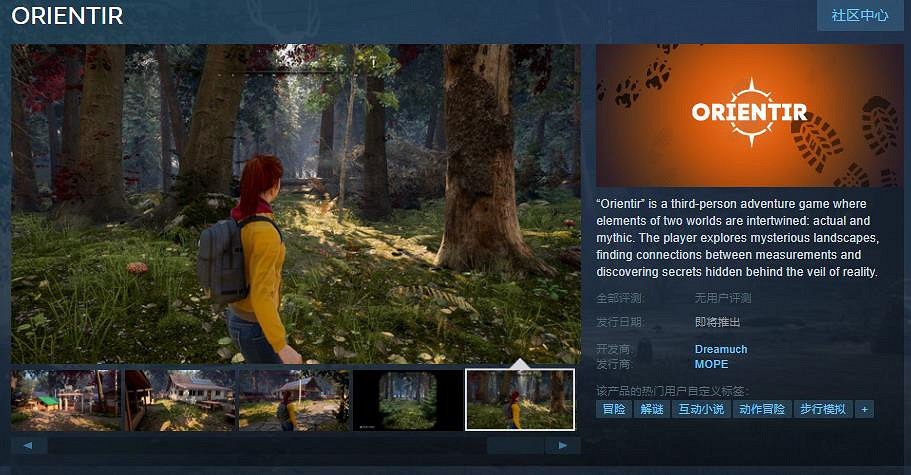911x475 pixels.
Task: Open the Dreamuch developer link
Action: [720, 349]
